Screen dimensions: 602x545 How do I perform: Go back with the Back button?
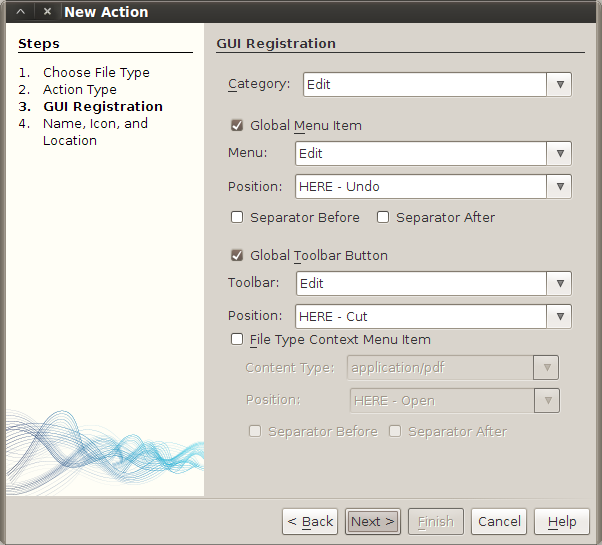[x=310, y=521]
